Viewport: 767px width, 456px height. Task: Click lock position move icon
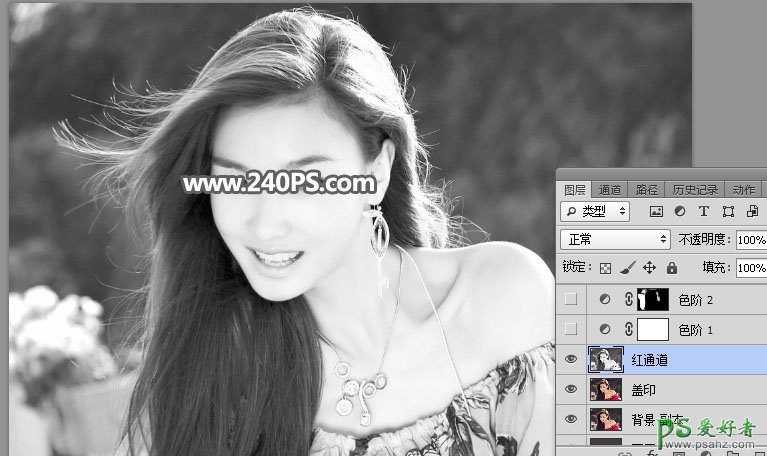650,268
